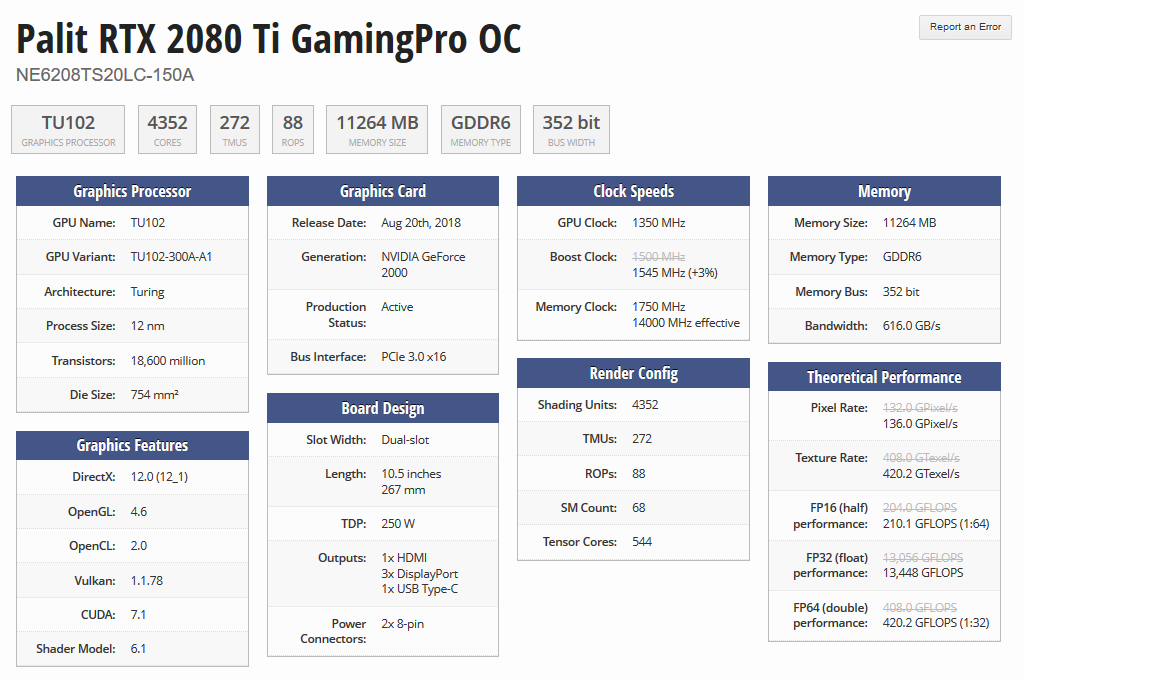The image size is (1152, 679).
Task: Click the 420.2 GFLOPS (1:32) FP64 value
Action: (x=936, y=623)
